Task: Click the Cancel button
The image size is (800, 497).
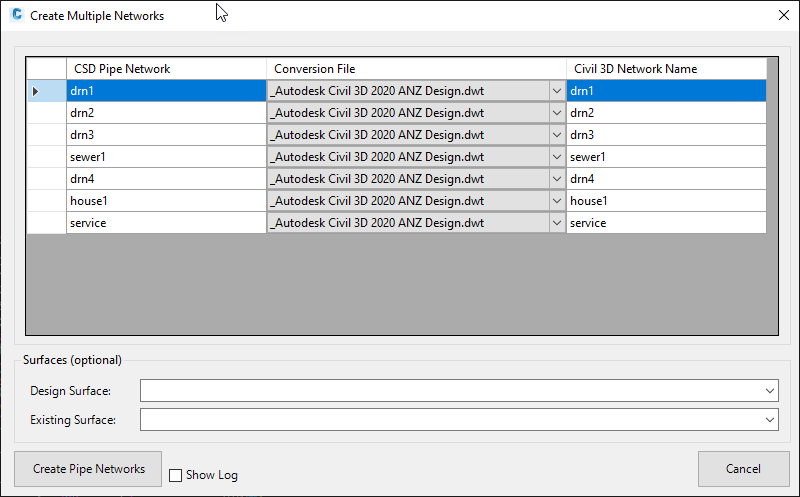Action: click(x=743, y=469)
